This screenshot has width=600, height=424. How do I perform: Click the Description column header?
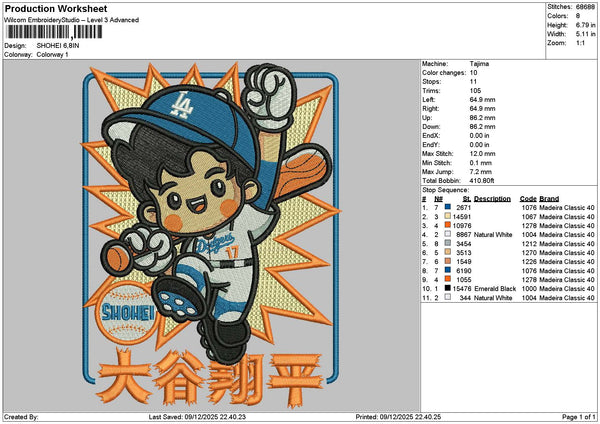coord(492,199)
